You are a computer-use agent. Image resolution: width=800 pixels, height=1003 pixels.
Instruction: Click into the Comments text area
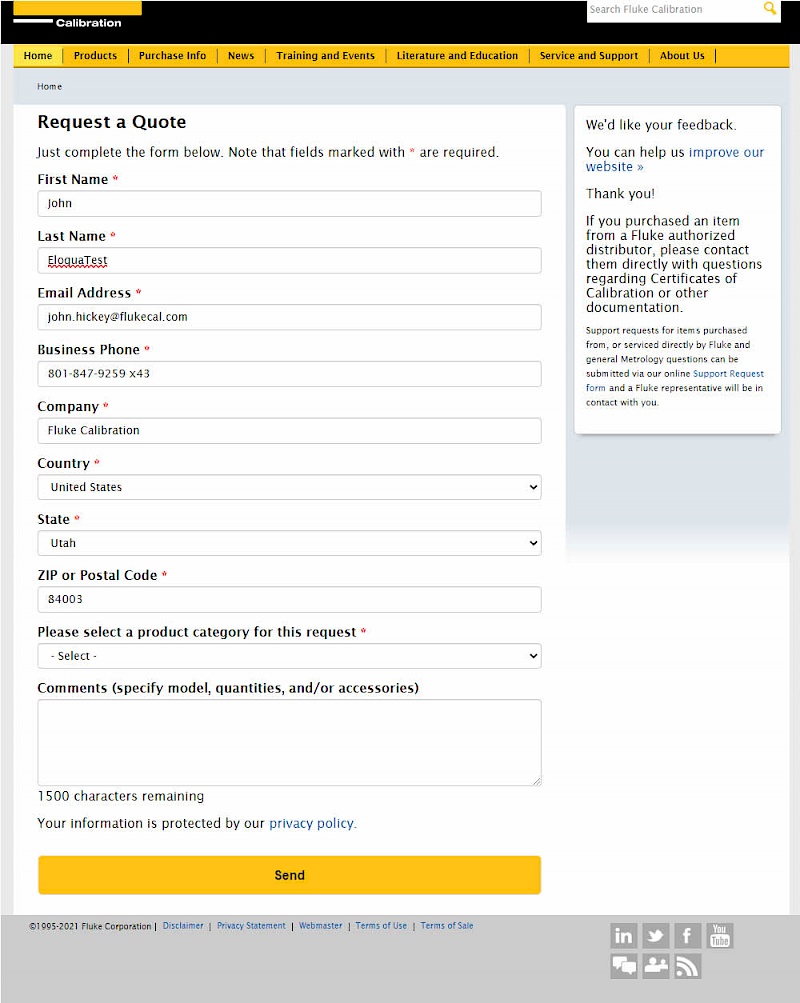tap(289, 742)
